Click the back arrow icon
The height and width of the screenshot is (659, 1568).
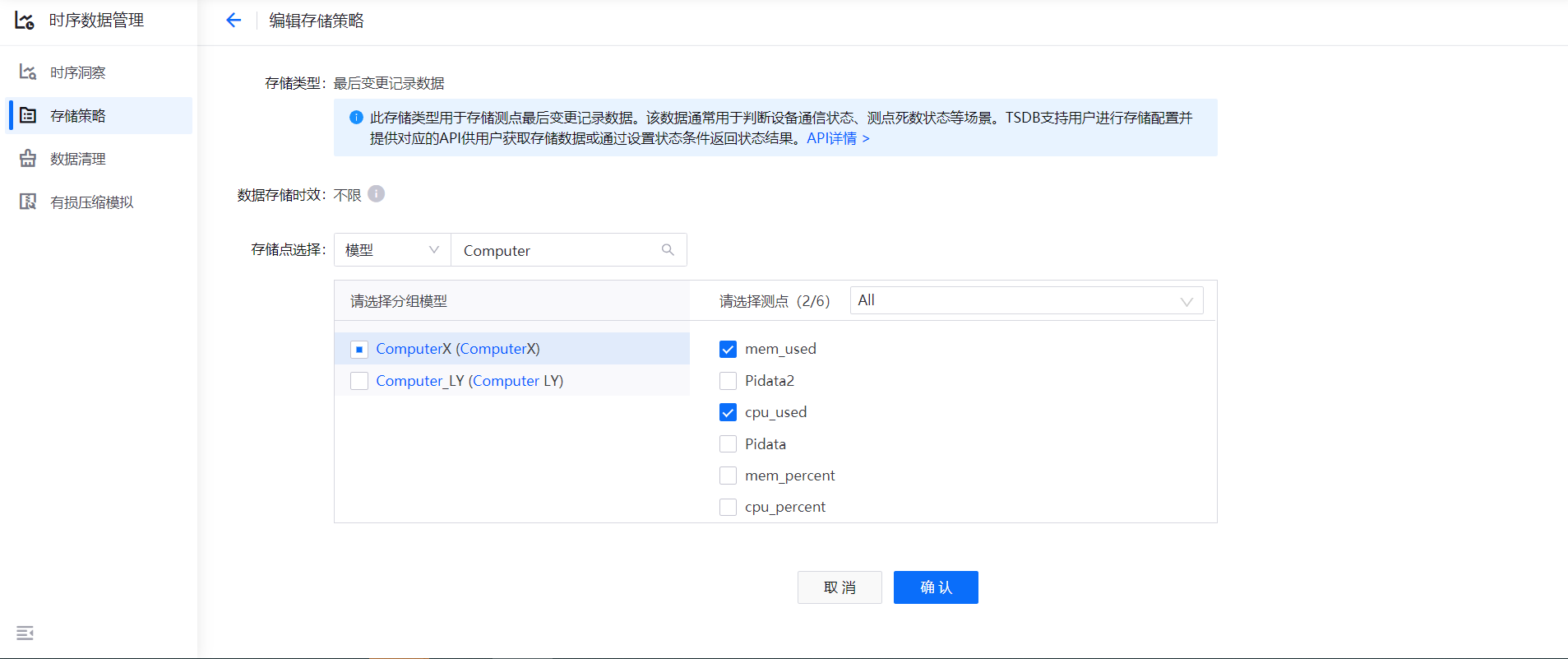[234, 21]
